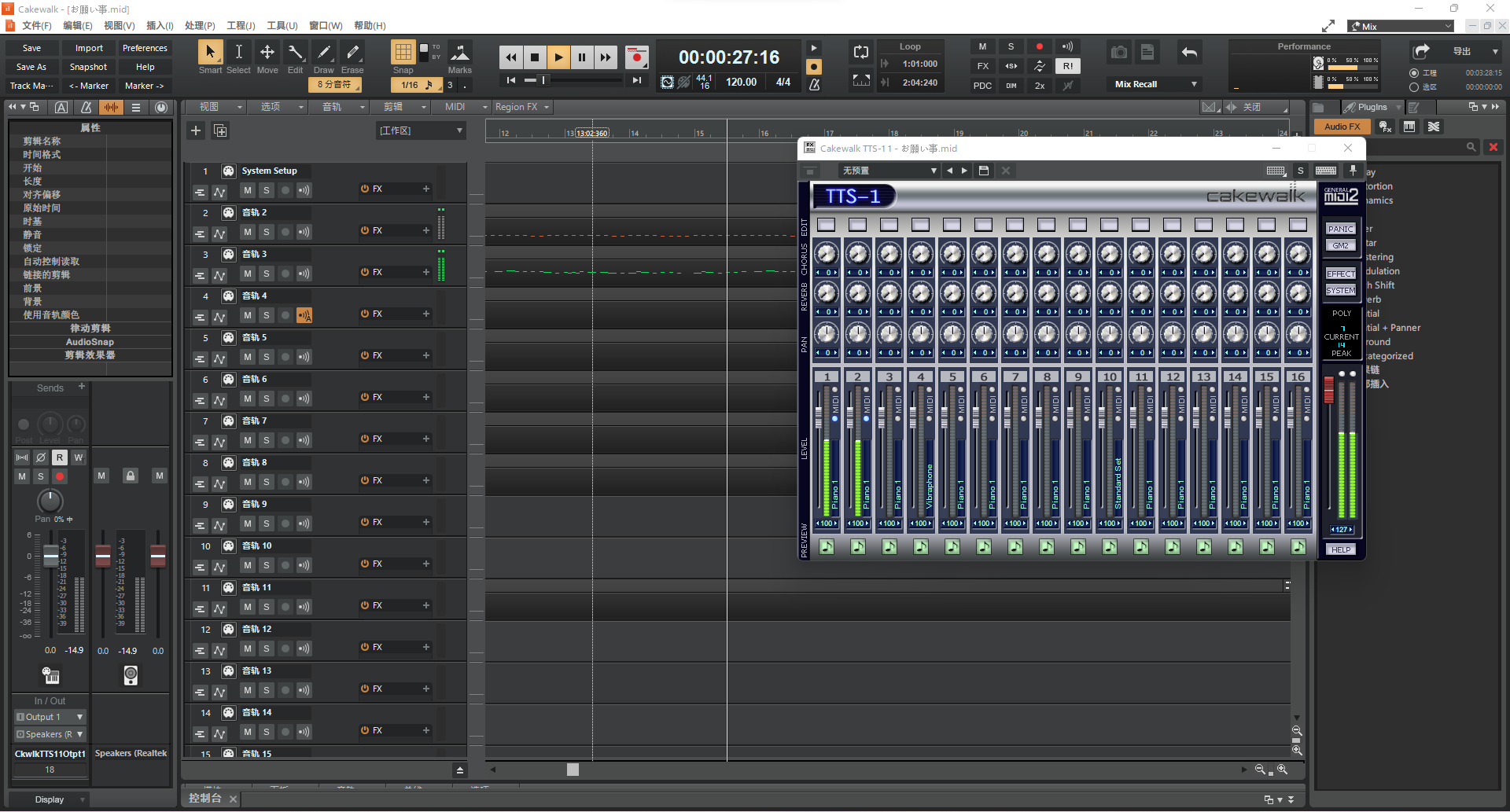This screenshot has width=1510, height=812.
Task: Open the 编辑(E) menu
Action: 78,26
